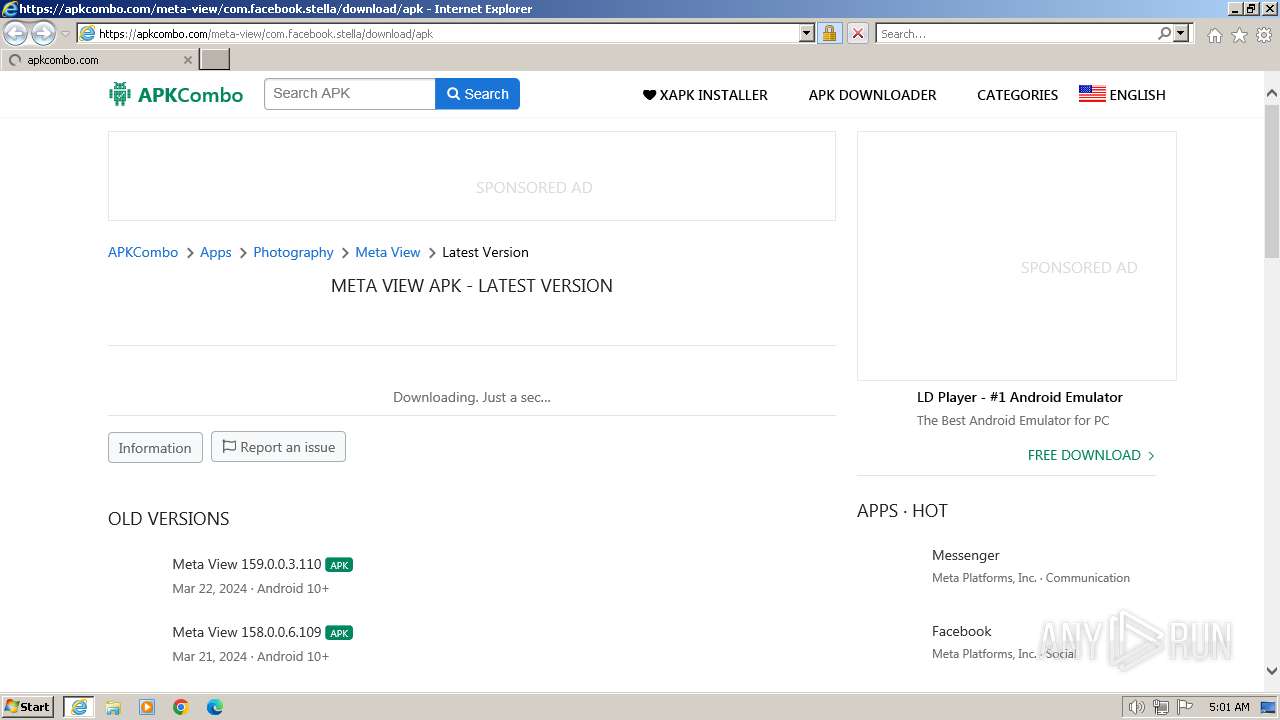
Task: Open a new blank tab
Action: click(x=215, y=59)
